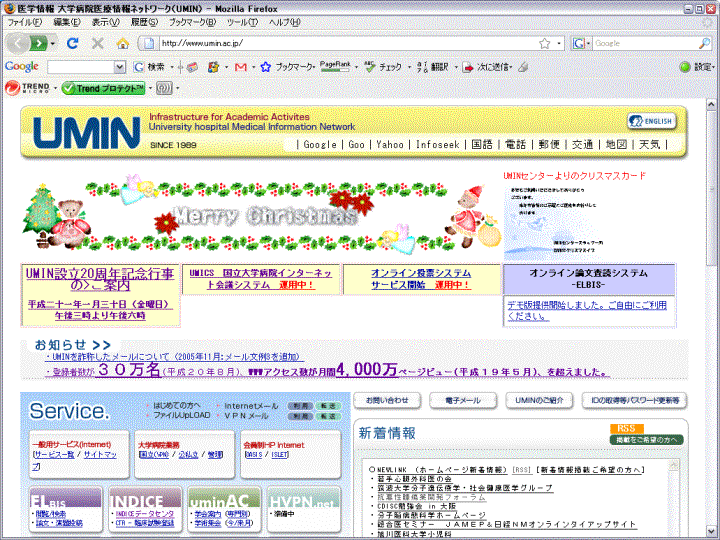The width and height of the screenshot is (720, 540).
Task: Open the ツール(T) menu
Action: point(242,22)
